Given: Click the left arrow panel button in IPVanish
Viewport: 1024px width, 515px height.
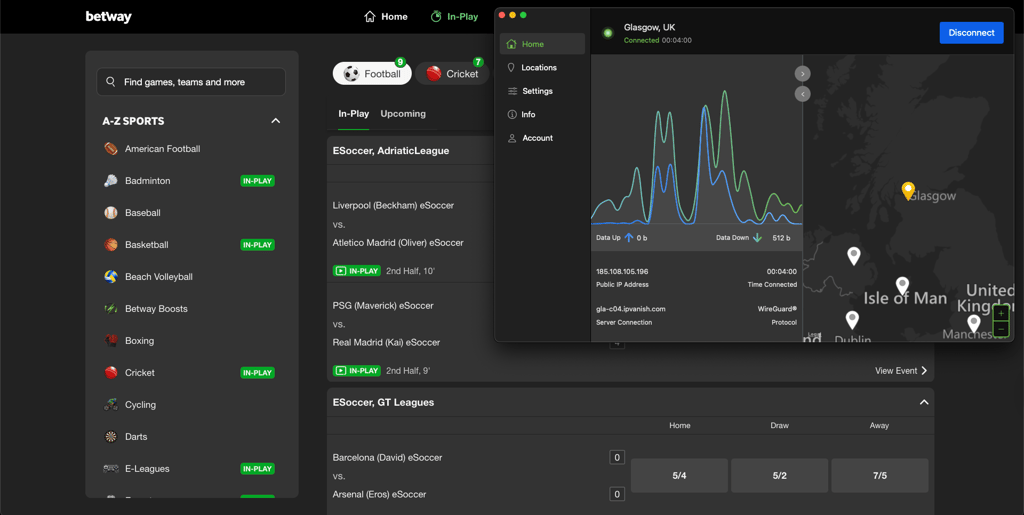Looking at the screenshot, I should click(803, 94).
